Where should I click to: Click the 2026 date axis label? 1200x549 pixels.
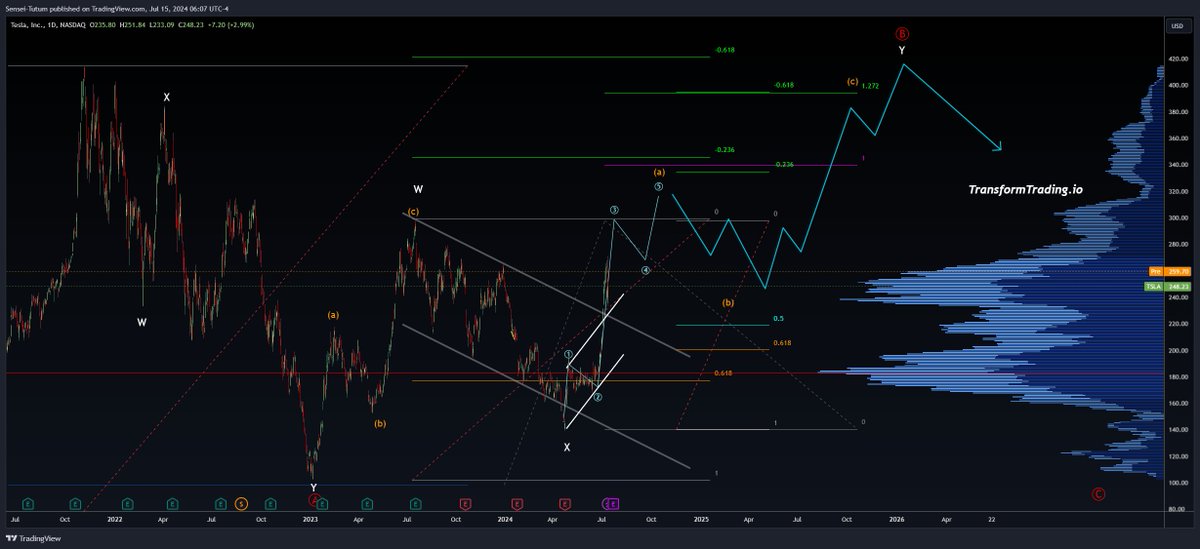pyautogui.click(x=897, y=520)
